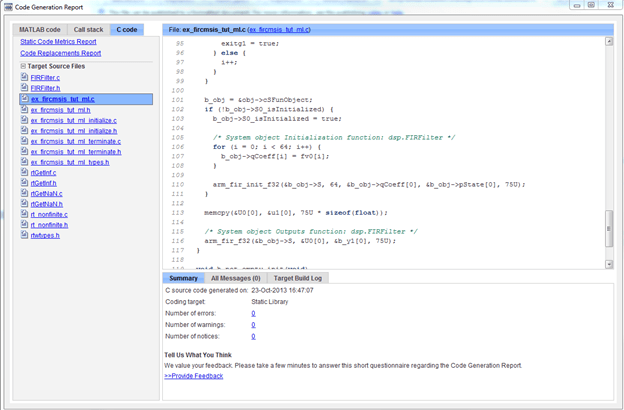Click the file icon next to rtwtypes.h
The image size is (624, 410).
(24, 236)
